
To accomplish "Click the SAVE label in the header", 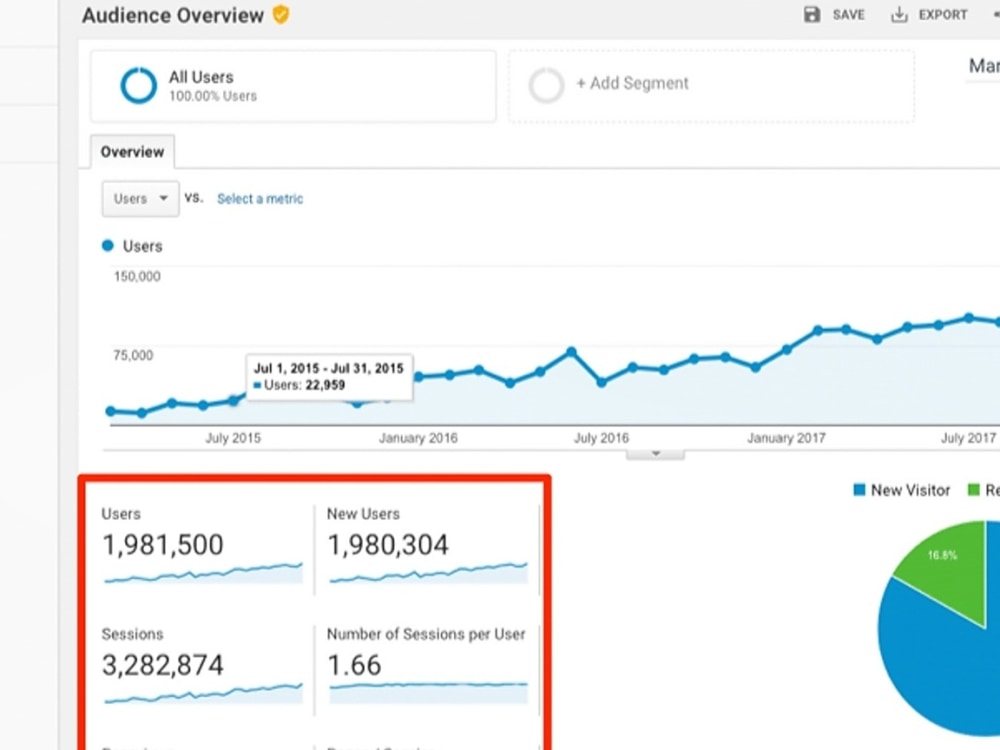I will click(848, 15).
